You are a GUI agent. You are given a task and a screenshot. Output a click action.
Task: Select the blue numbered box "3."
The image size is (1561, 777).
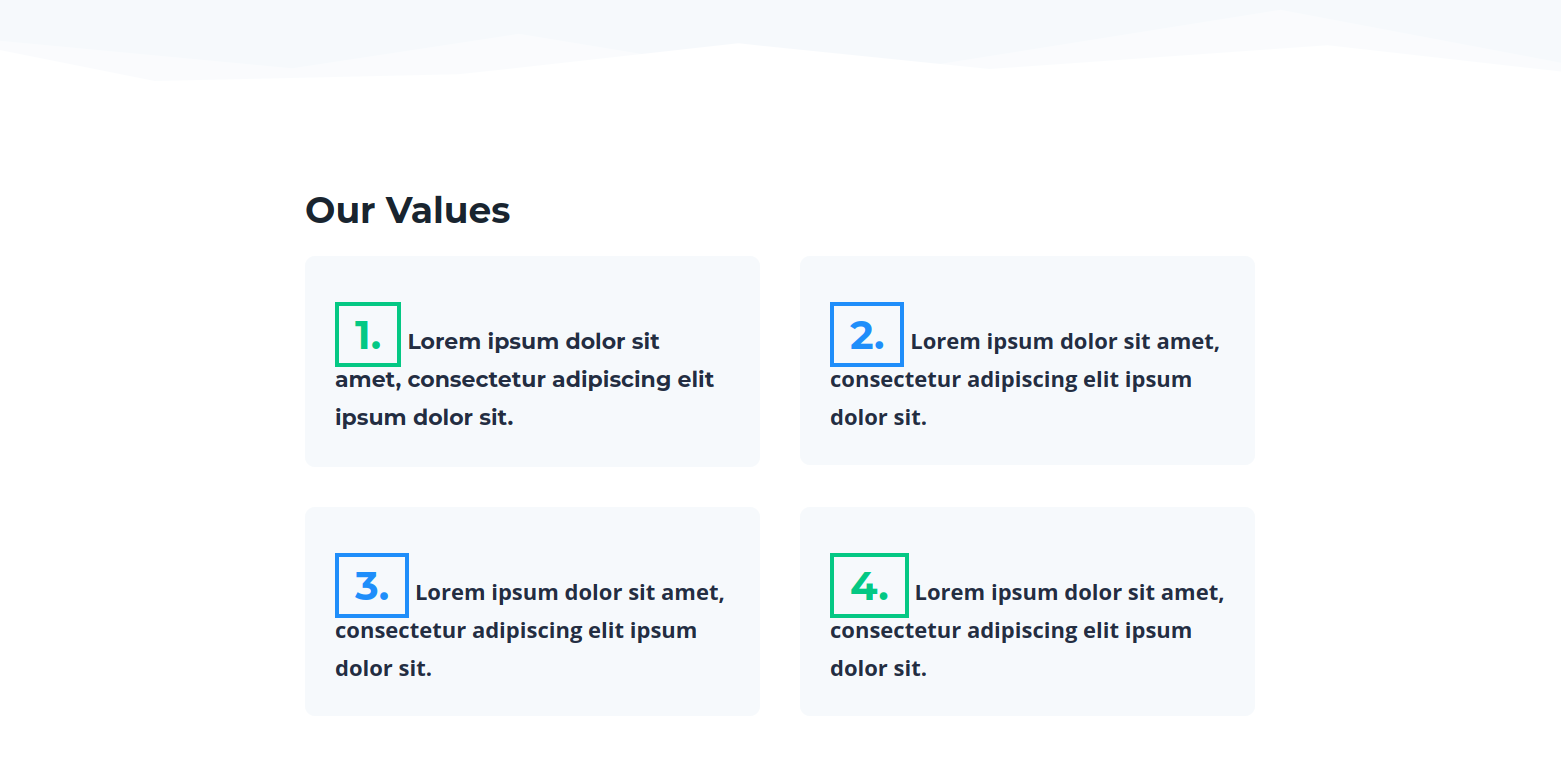point(372,585)
